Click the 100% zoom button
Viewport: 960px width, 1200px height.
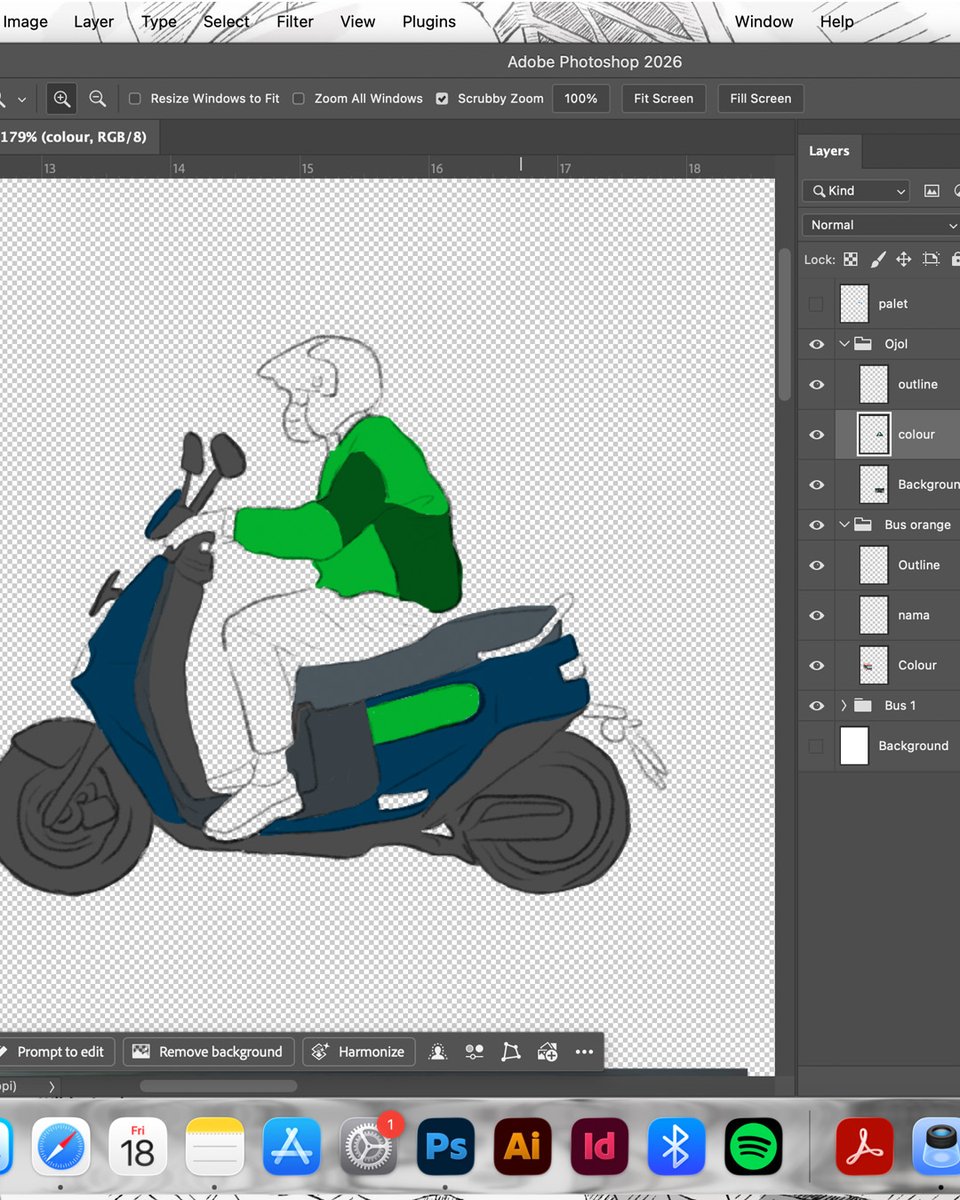click(x=581, y=98)
